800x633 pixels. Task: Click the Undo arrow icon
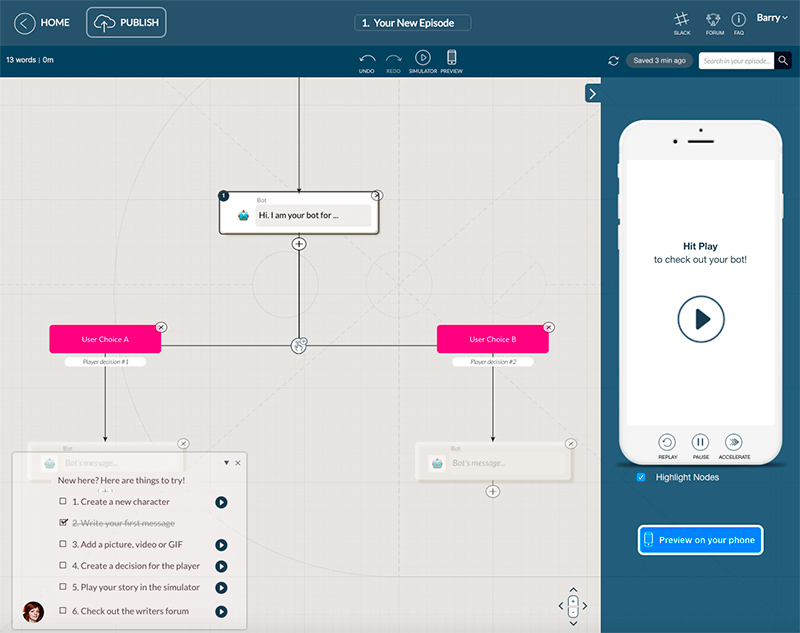[x=366, y=58]
